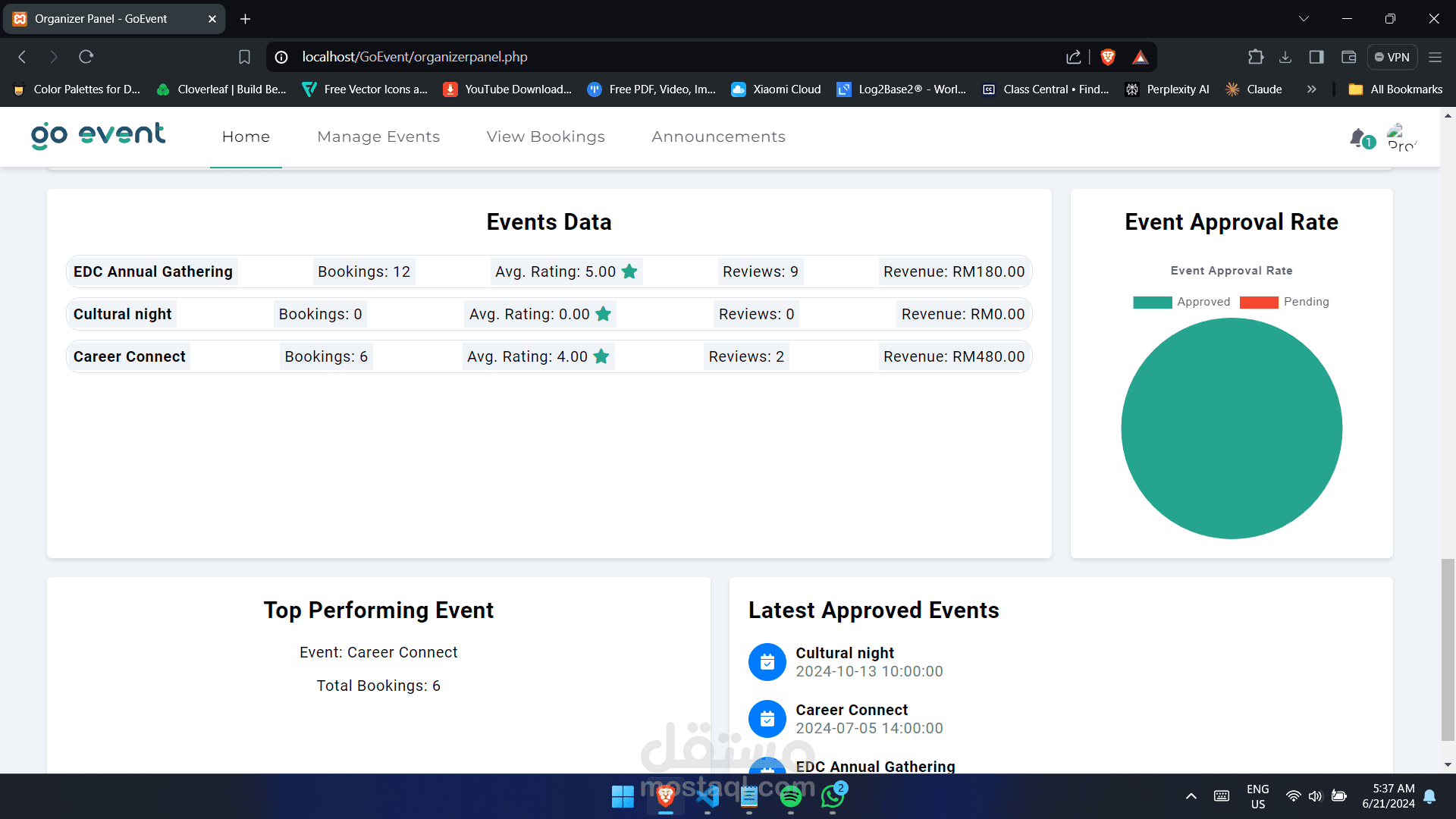This screenshot has width=1456, height=819.
Task: Click the Cultural night calendar icon
Action: point(767,662)
